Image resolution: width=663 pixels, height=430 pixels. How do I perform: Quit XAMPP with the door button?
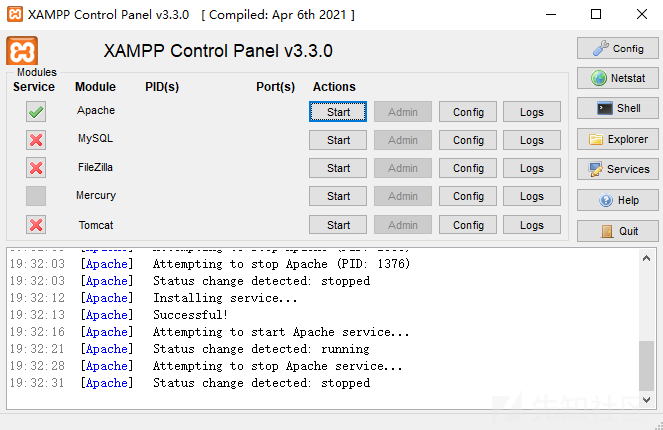coord(618,231)
